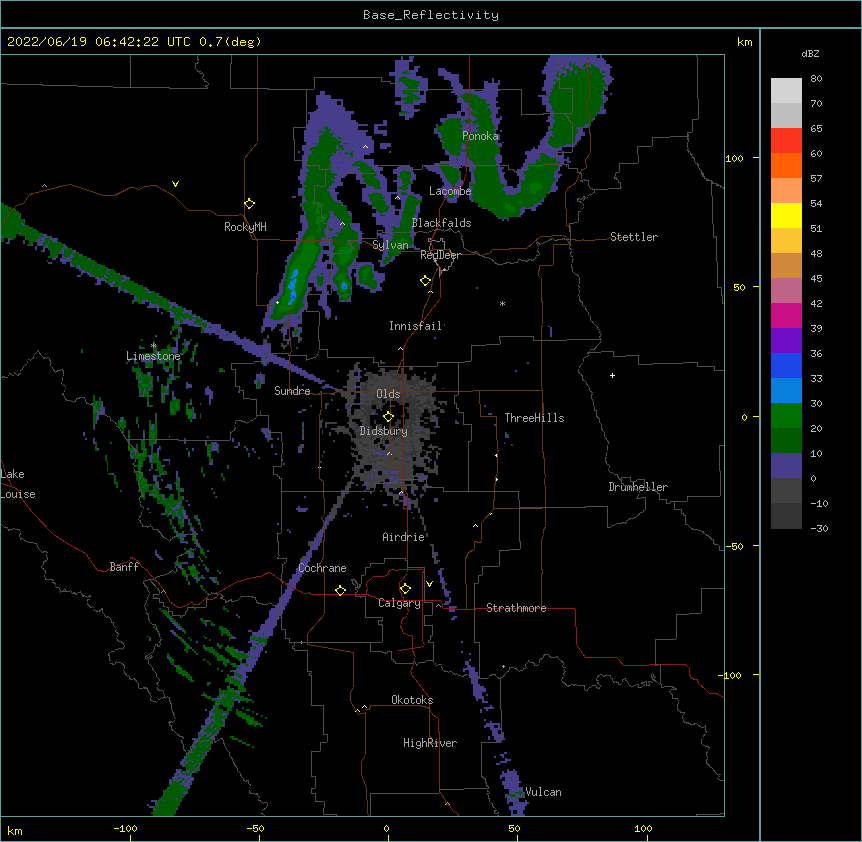
Task: Click the Innisfail city label
Action: point(416,326)
